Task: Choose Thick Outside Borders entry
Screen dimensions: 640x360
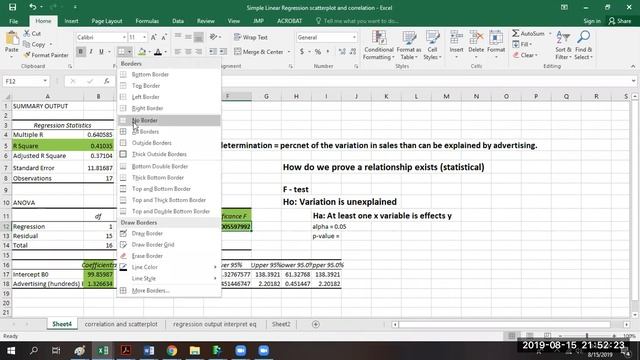Action: [x=169, y=154]
